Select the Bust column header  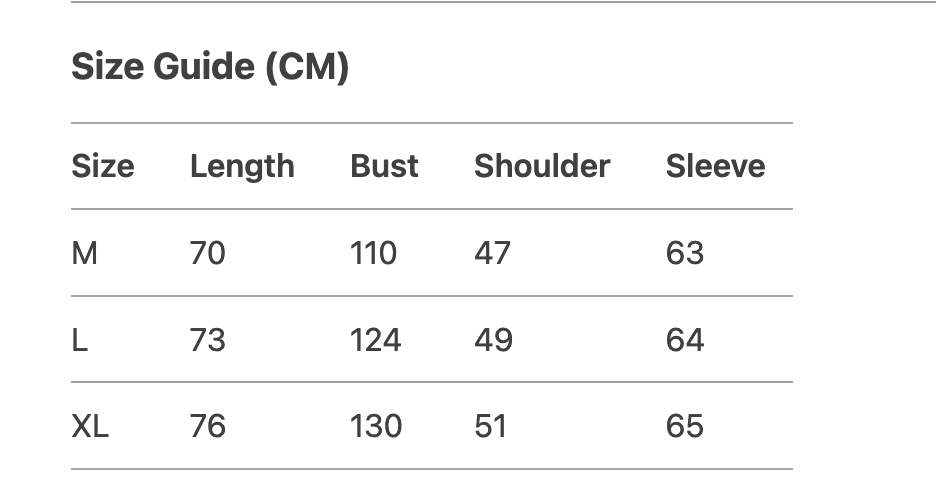[x=384, y=166]
